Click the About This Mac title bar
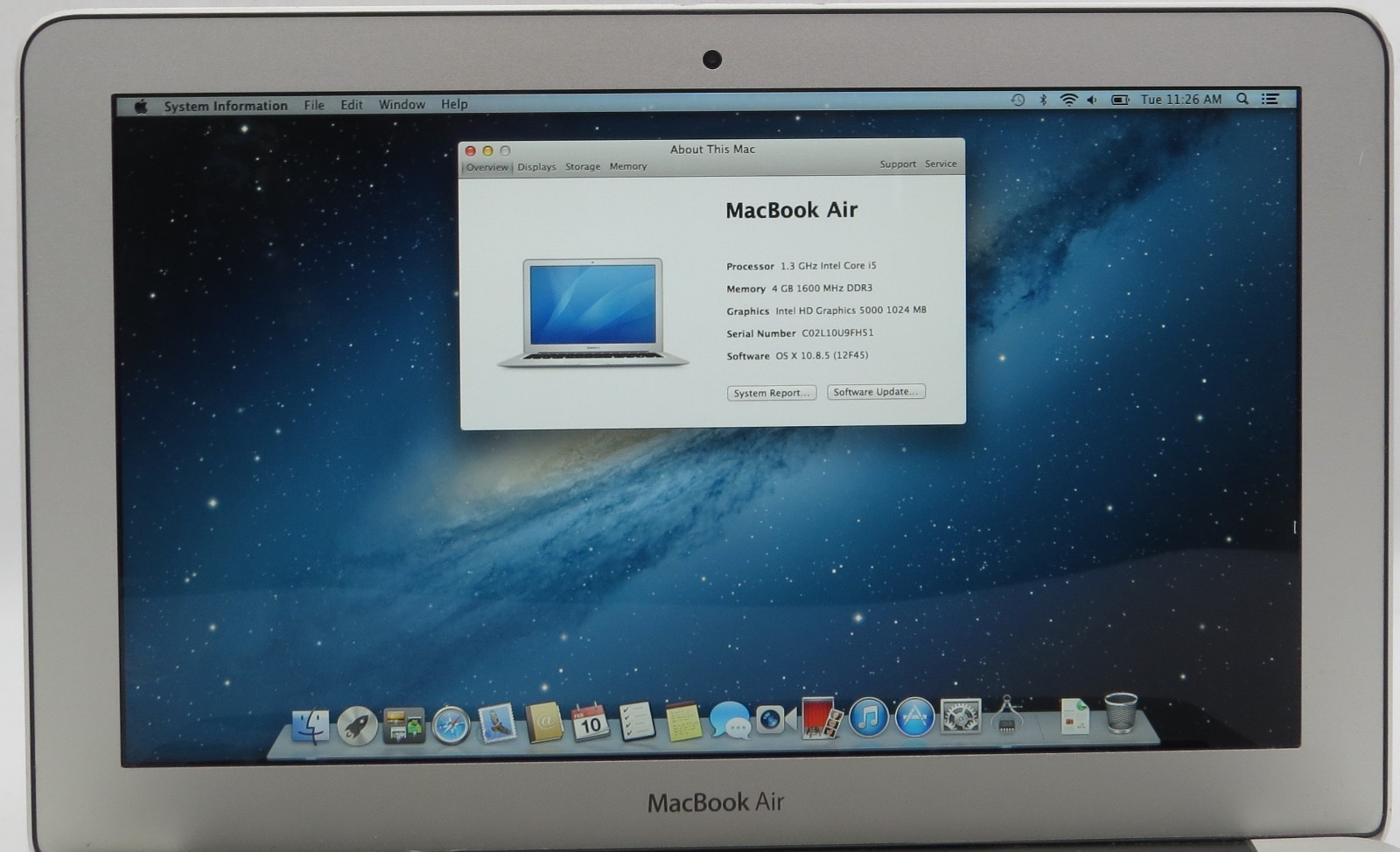 [x=712, y=150]
